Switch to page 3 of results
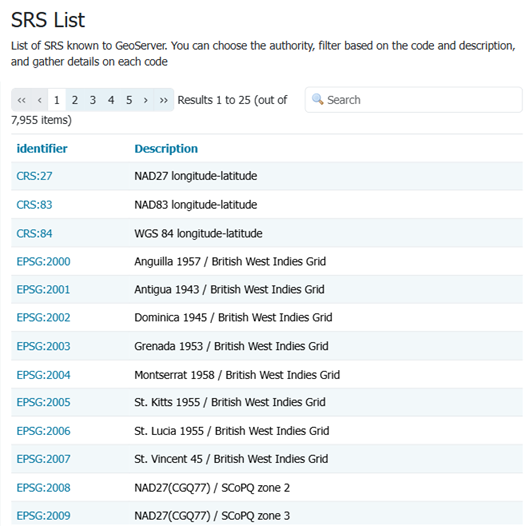The width and height of the screenshot is (529, 526). click(93, 100)
